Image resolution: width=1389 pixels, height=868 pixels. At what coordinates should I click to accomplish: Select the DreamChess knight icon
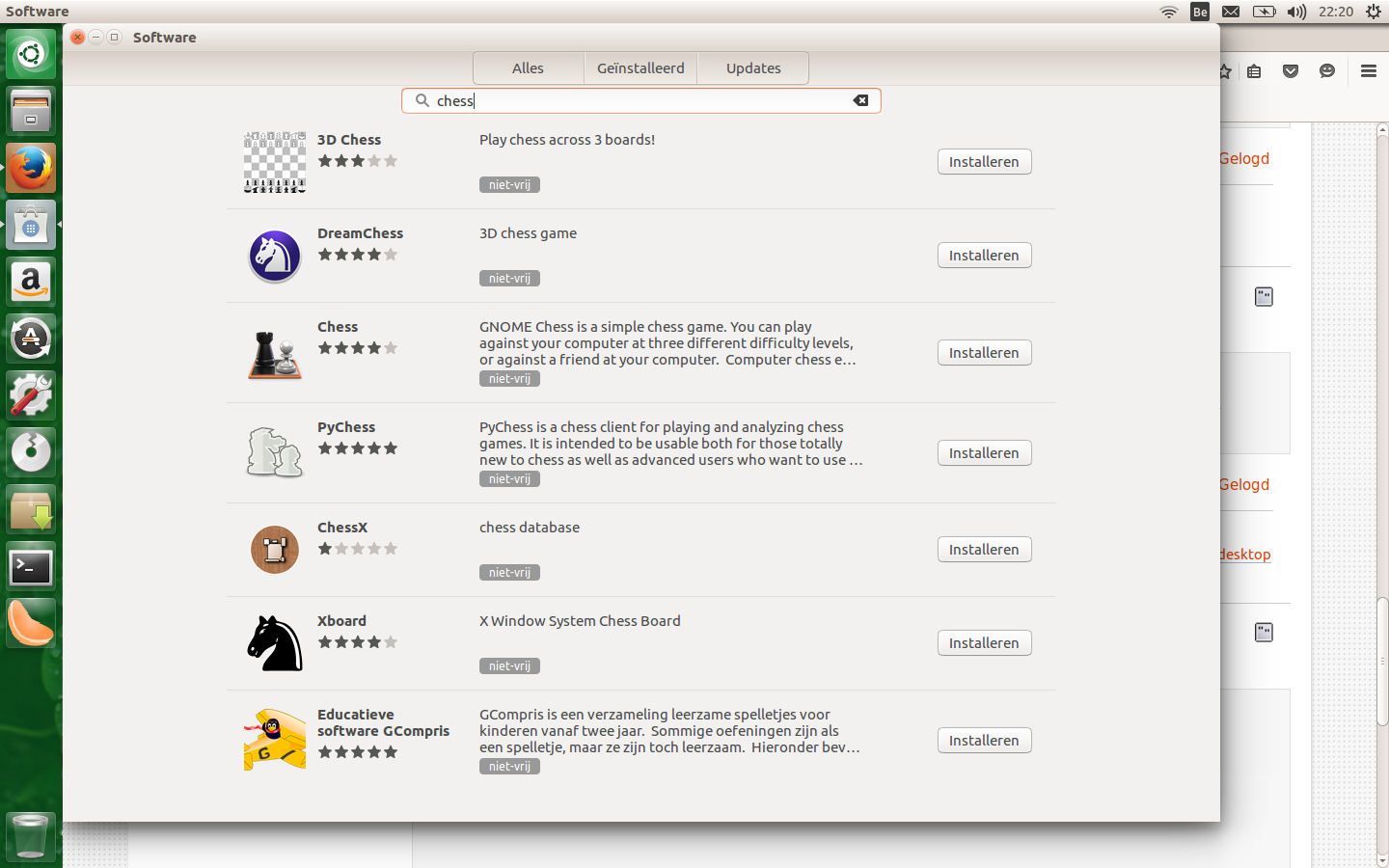(275, 256)
